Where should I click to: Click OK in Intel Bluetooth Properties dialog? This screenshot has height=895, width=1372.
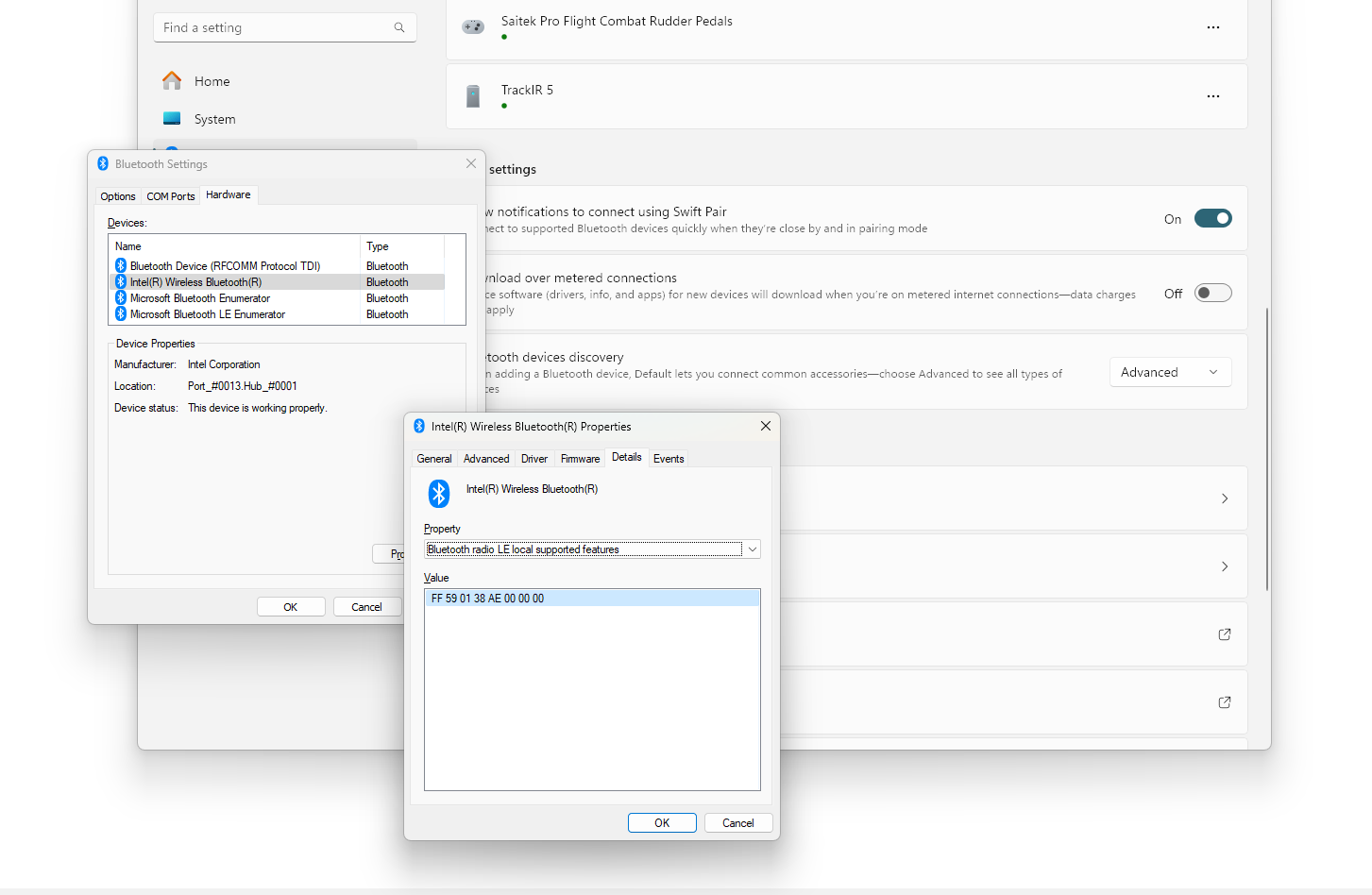pos(662,823)
